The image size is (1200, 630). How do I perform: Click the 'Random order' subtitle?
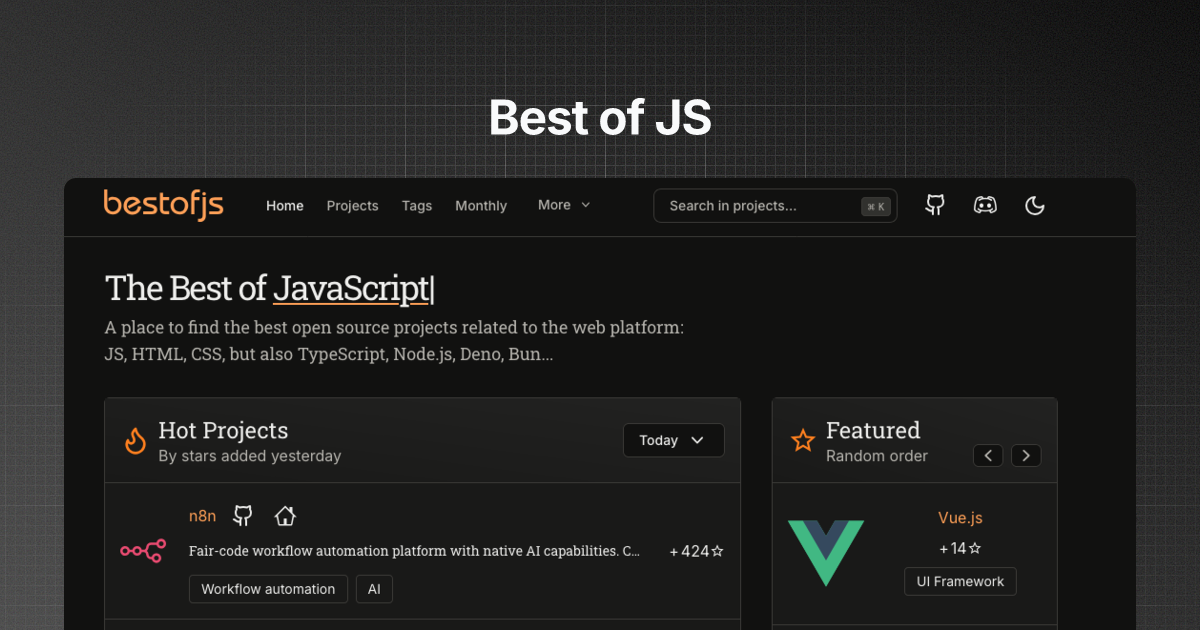pyautogui.click(x=877, y=456)
